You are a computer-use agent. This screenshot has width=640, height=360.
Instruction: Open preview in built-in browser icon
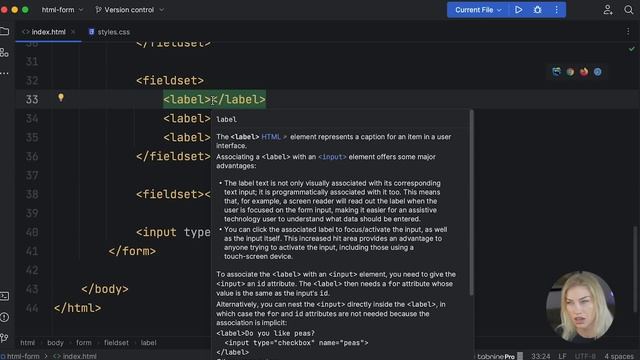pos(556,72)
